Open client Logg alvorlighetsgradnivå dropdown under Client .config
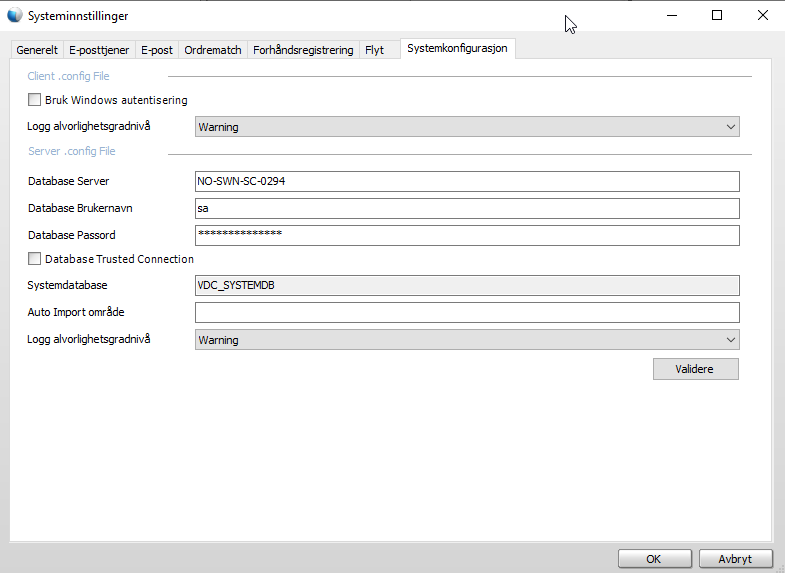This screenshot has width=785, height=573. point(467,127)
